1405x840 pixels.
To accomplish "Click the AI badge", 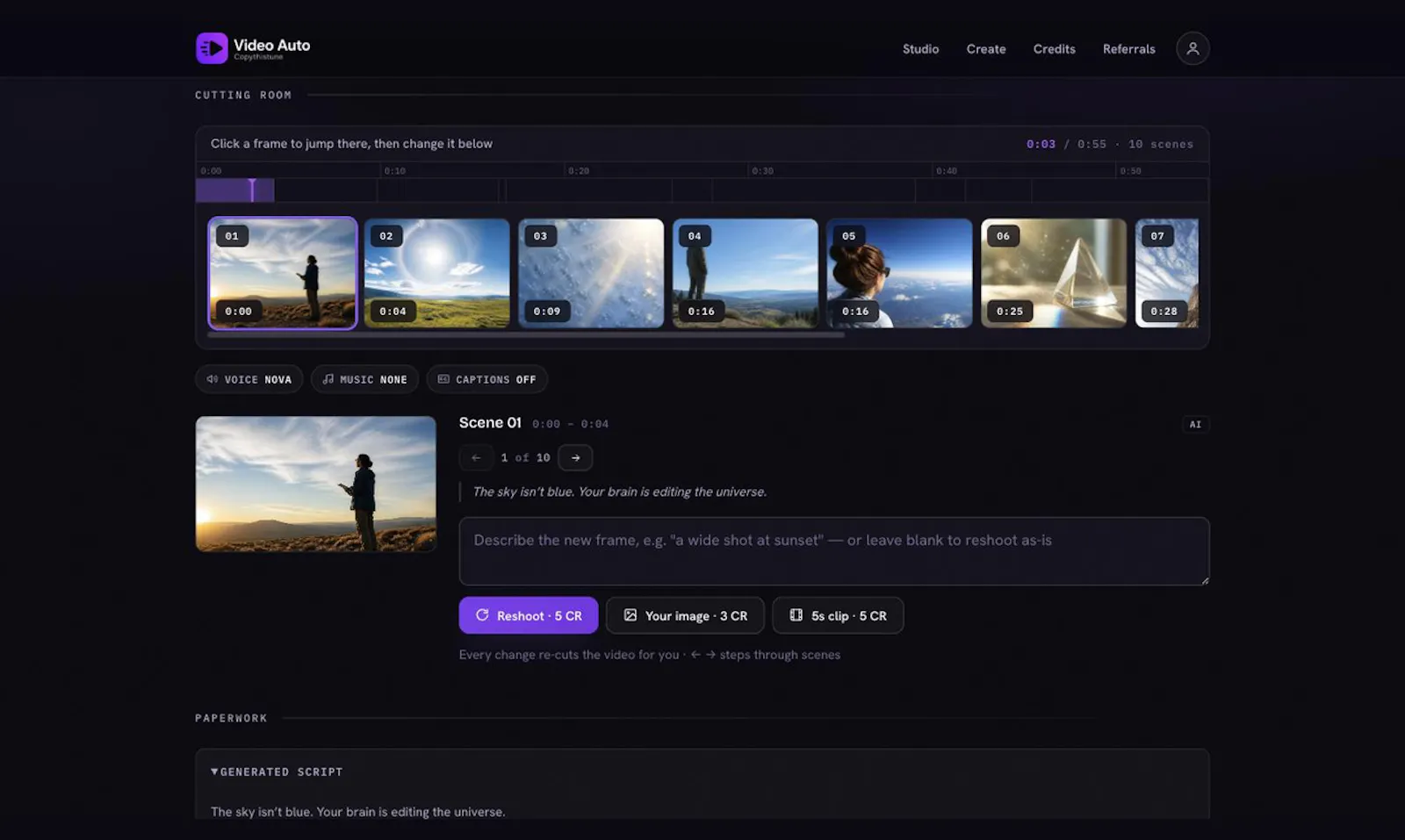I will coord(1195,424).
